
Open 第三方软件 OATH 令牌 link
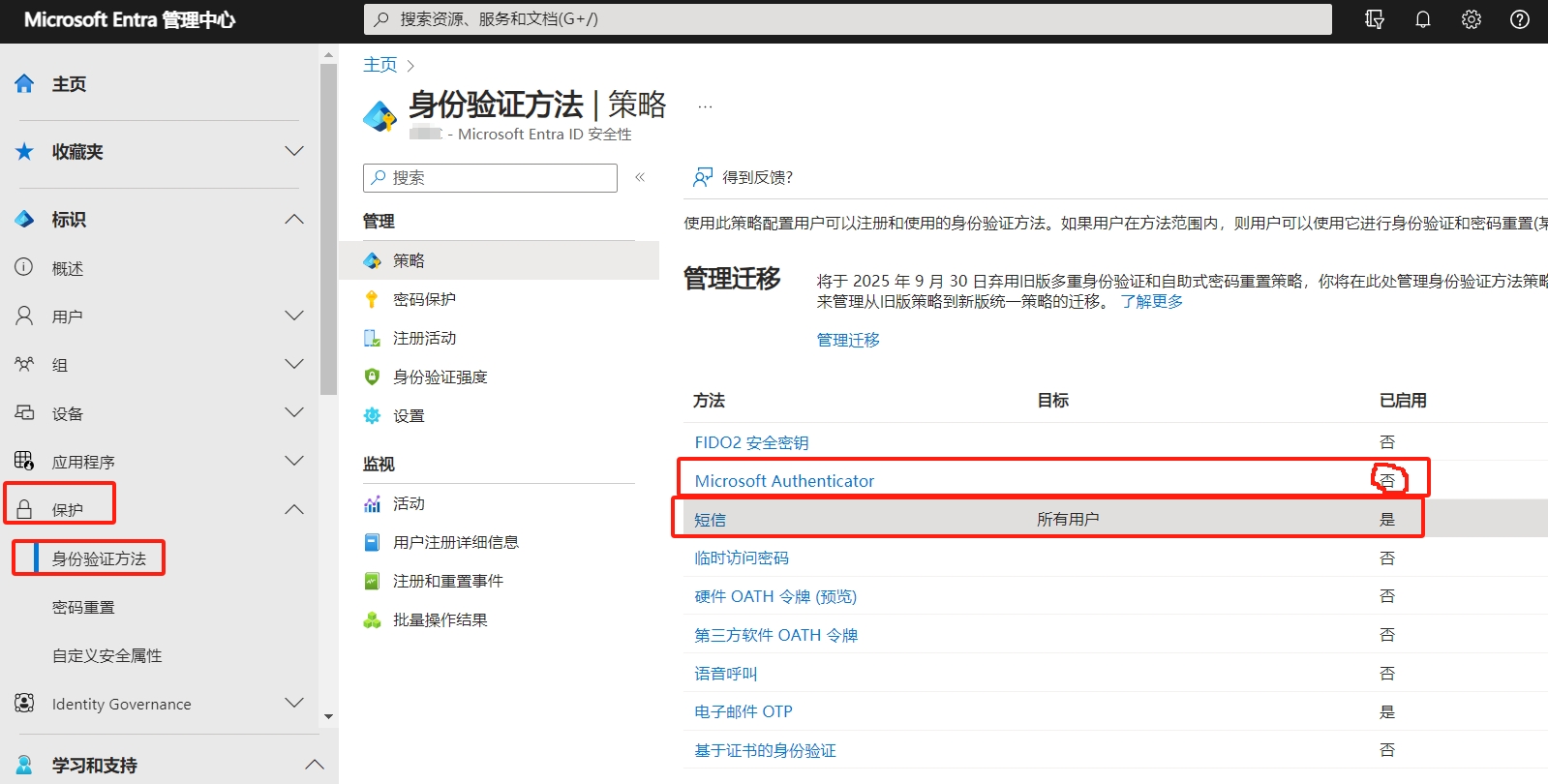point(775,635)
